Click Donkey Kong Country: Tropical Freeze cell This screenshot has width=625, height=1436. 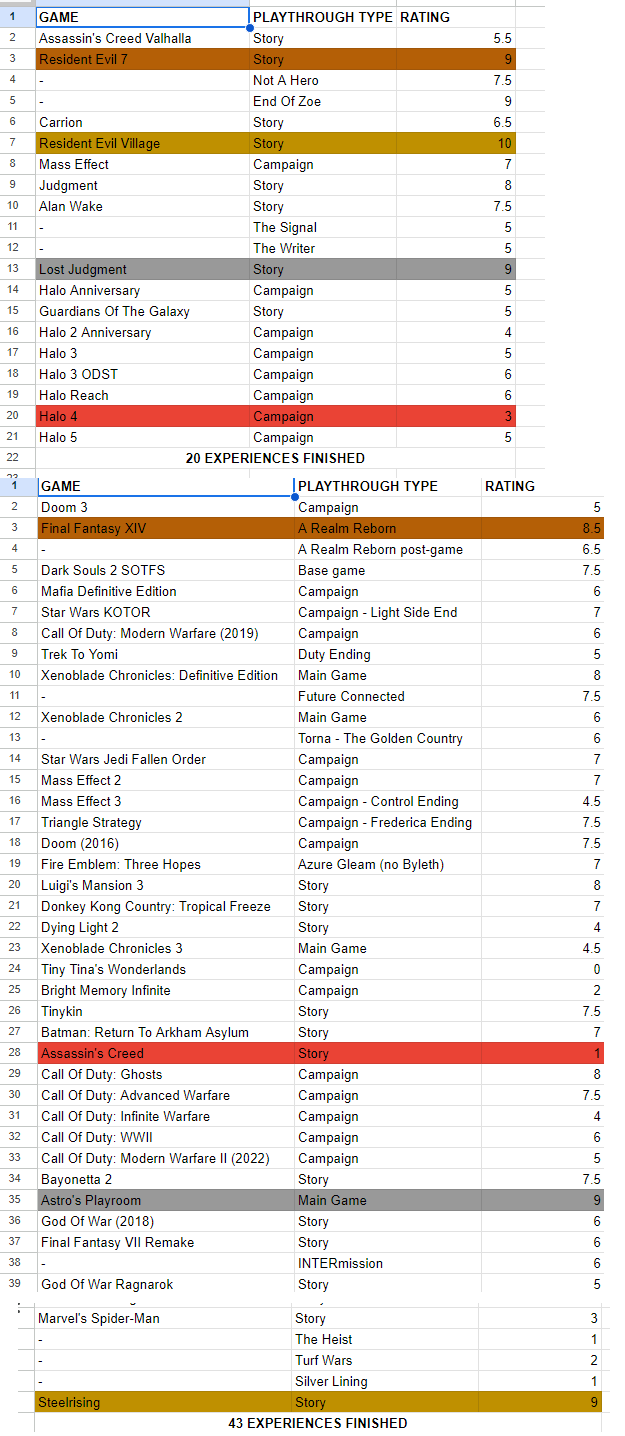tap(165, 906)
